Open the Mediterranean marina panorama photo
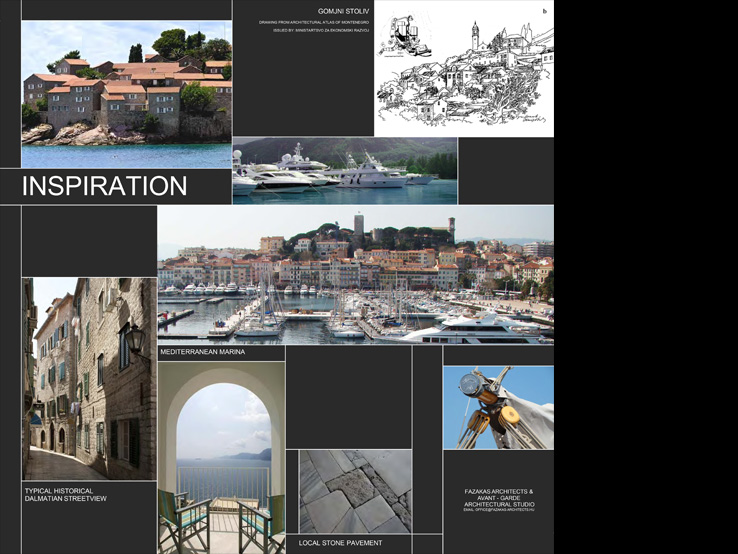The image size is (738, 554). coord(355,275)
